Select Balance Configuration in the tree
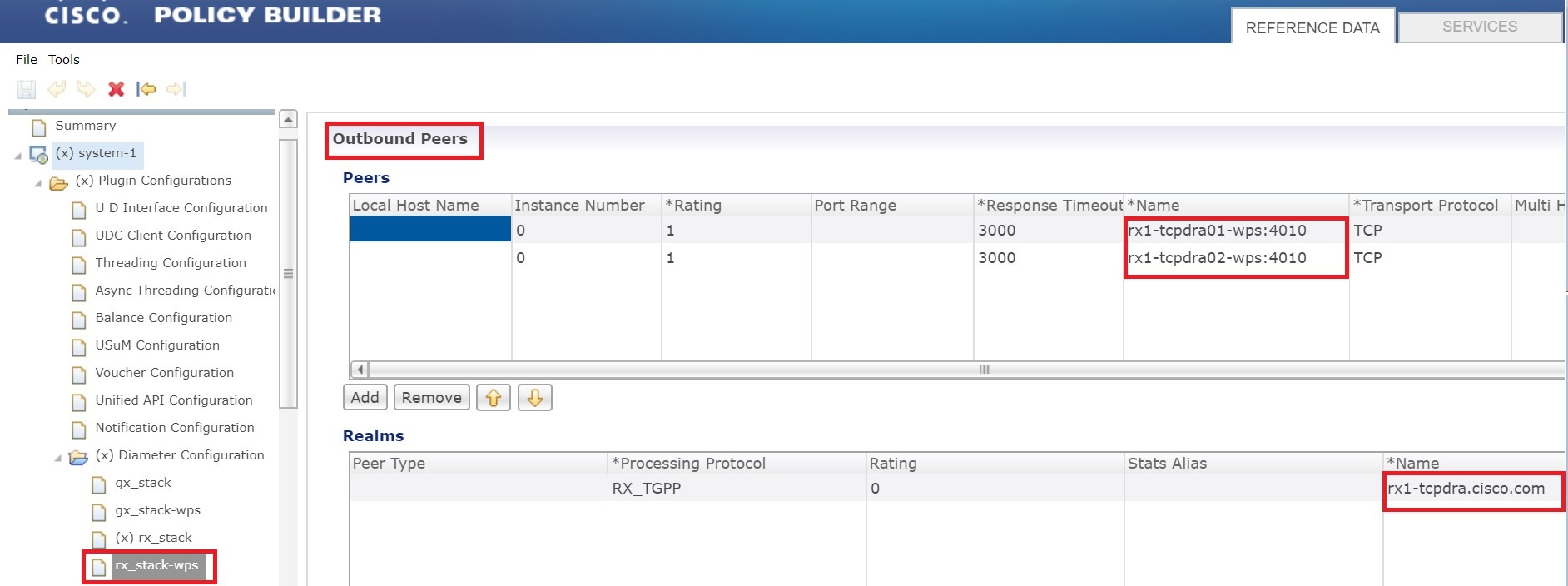The height and width of the screenshot is (586, 1568). point(163,318)
